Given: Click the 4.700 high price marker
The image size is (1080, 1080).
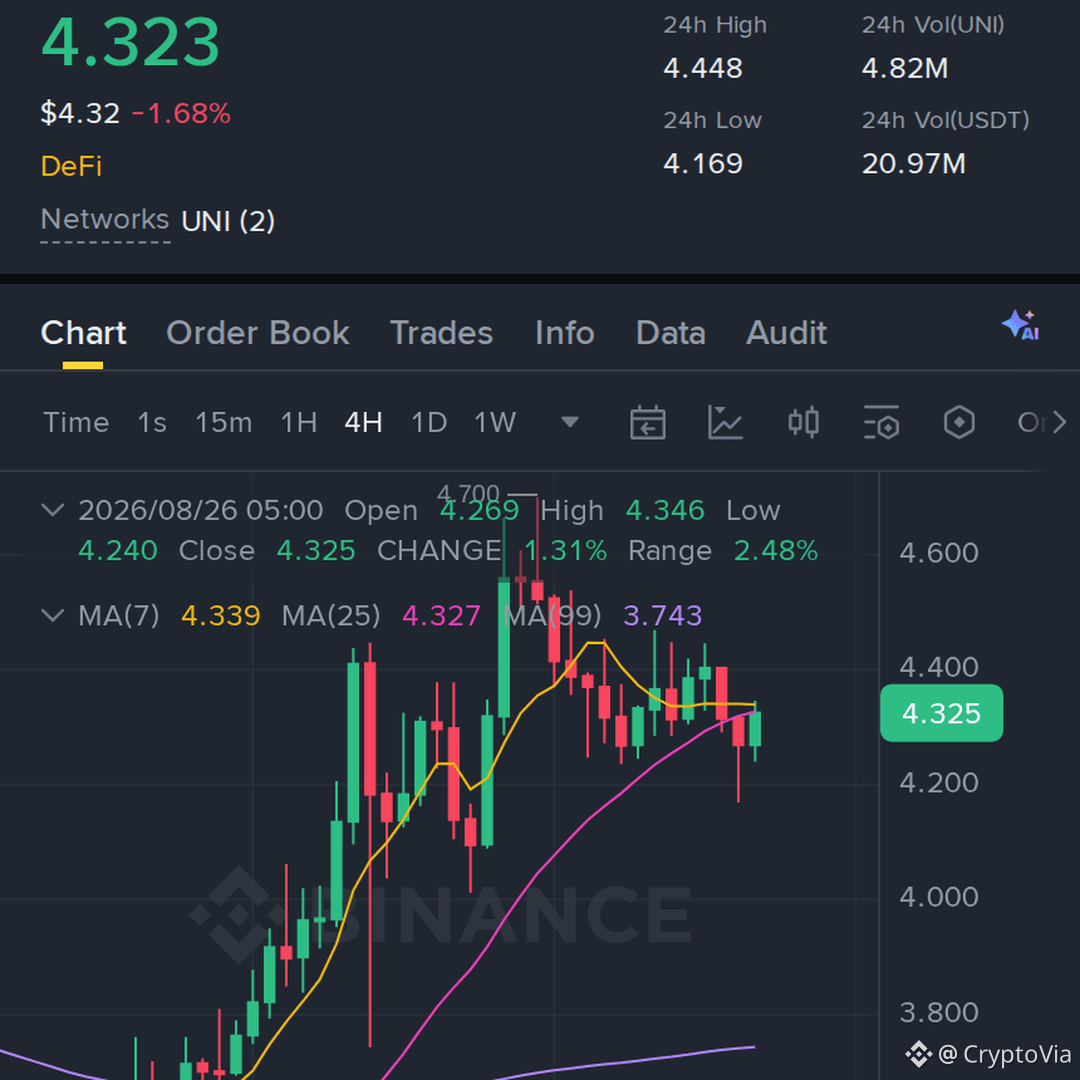Looking at the screenshot, I should coord(468,493).
